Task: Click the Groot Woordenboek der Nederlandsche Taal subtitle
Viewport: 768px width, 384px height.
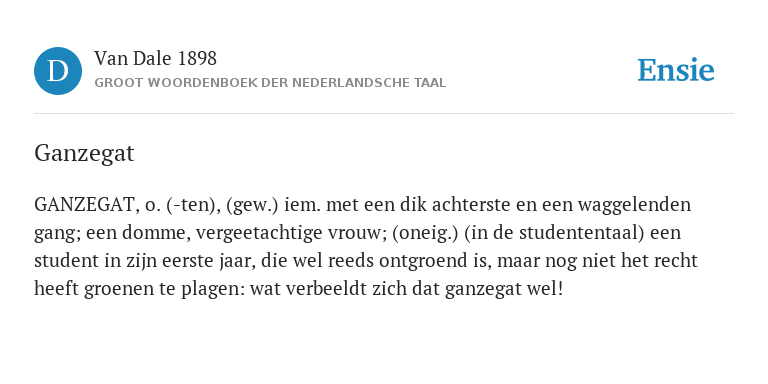Action: click(270, 83)
